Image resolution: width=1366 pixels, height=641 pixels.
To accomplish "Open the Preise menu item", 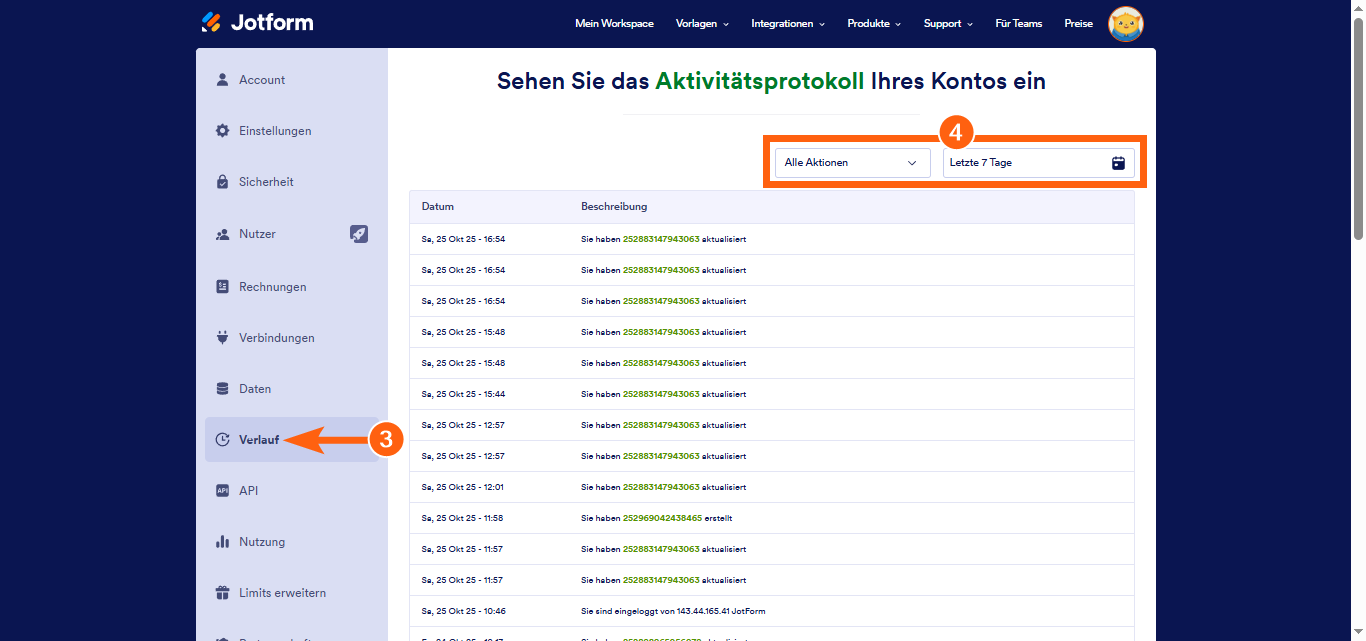I will coord(1078,23).
